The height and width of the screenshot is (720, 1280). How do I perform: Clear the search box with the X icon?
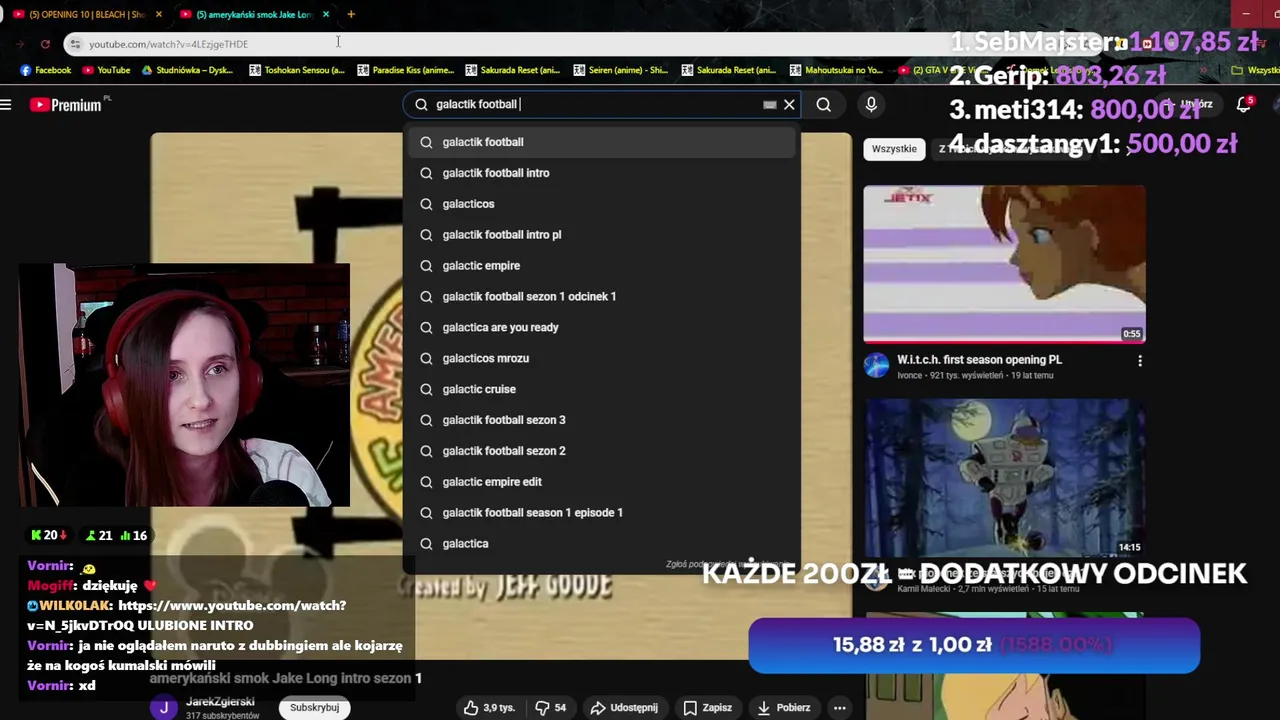789,104
